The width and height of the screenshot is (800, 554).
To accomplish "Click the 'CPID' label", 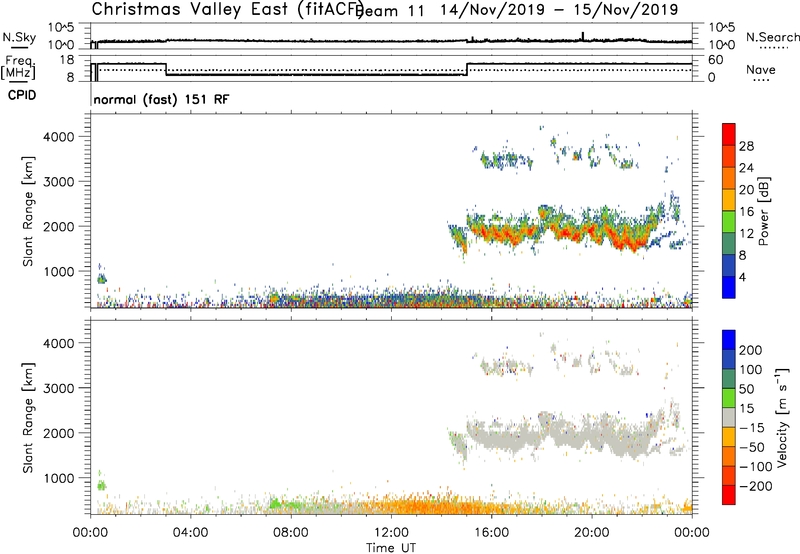I will (x=22, y=95).
